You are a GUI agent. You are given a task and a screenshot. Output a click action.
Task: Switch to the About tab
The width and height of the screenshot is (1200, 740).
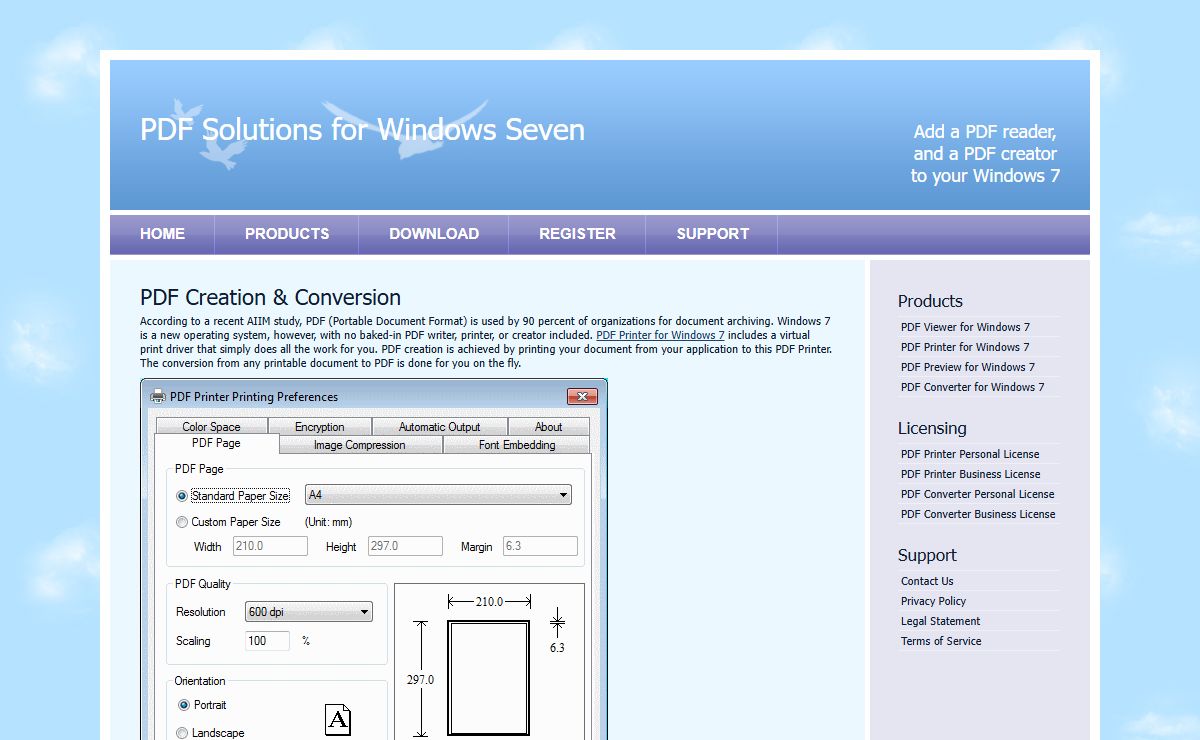pos(548,427)
